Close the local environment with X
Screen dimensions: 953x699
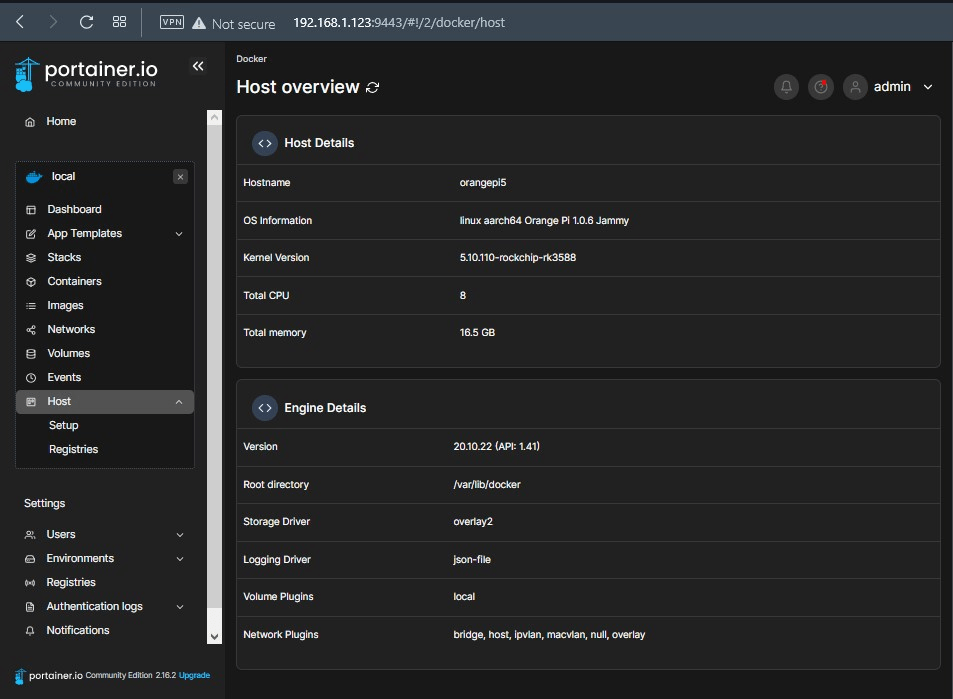[x=180, y=177]
